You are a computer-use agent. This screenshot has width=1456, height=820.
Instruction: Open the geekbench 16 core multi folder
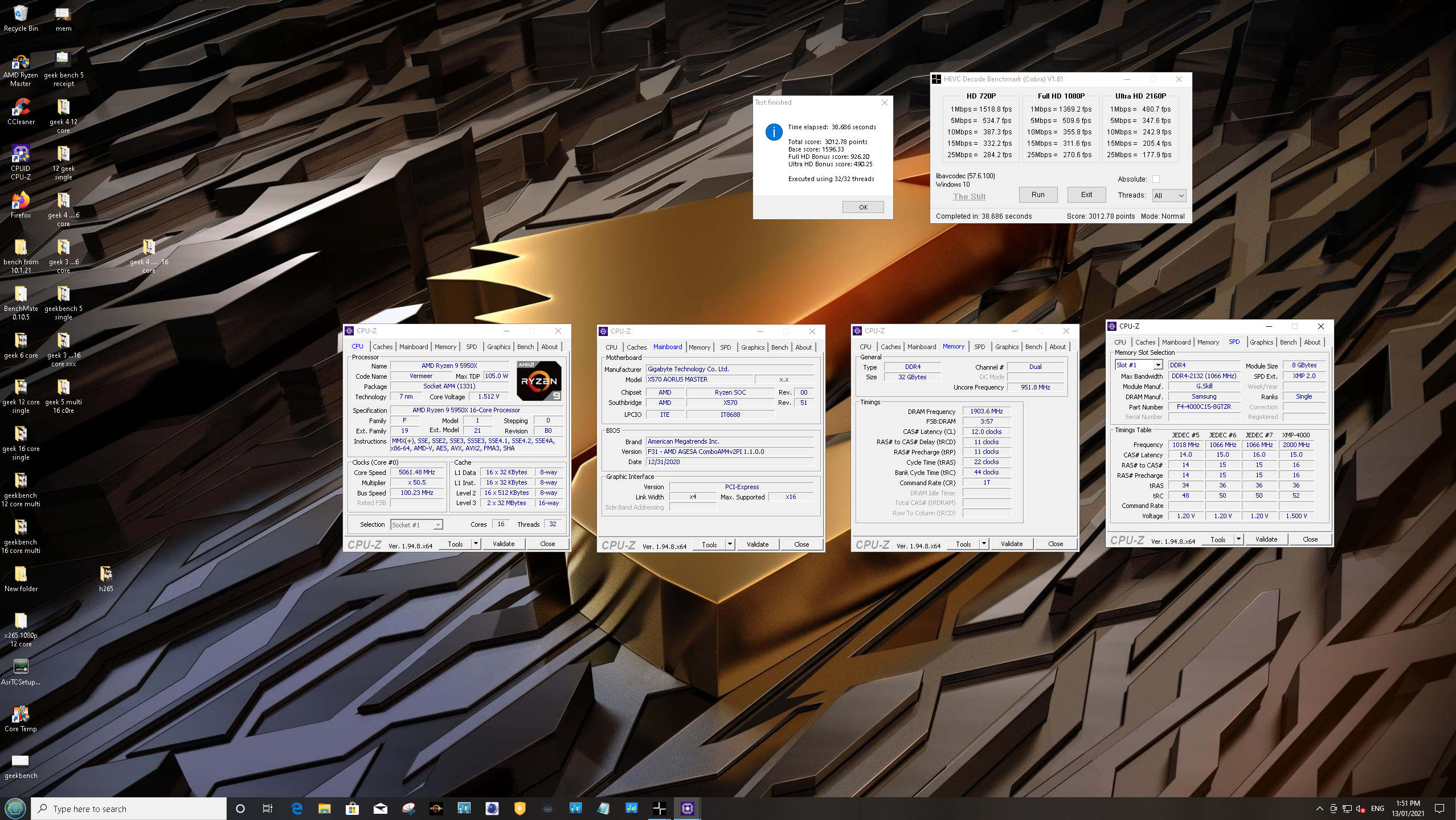click(21, 536)
